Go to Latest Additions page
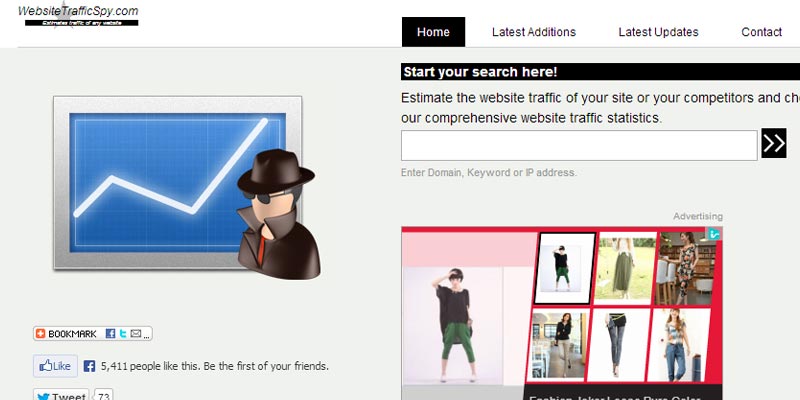 [x=534, y=32]
